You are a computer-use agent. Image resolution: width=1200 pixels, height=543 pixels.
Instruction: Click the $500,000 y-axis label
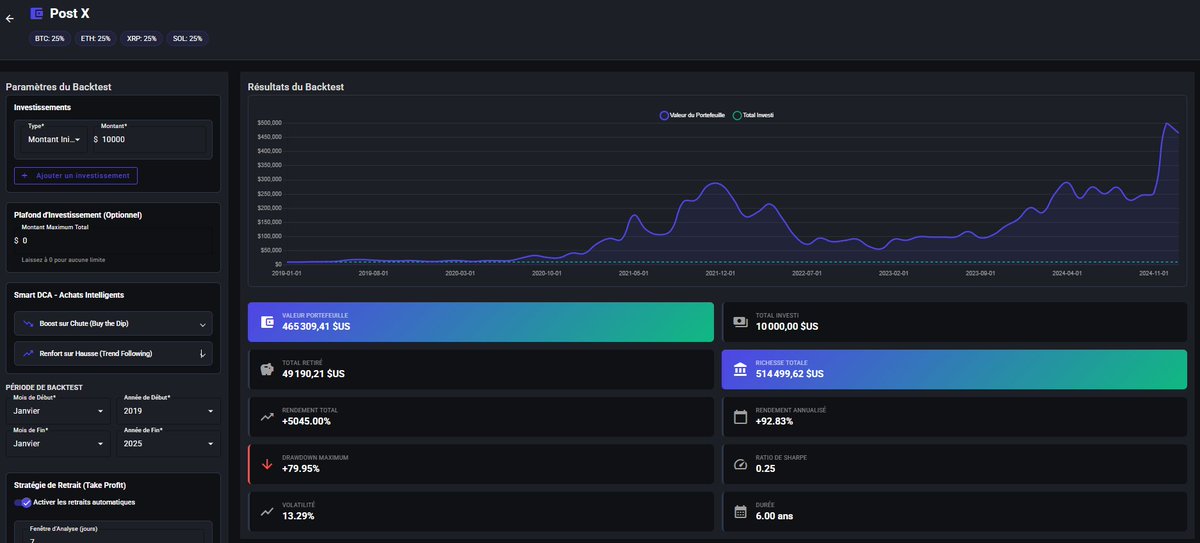click(271, 123)
